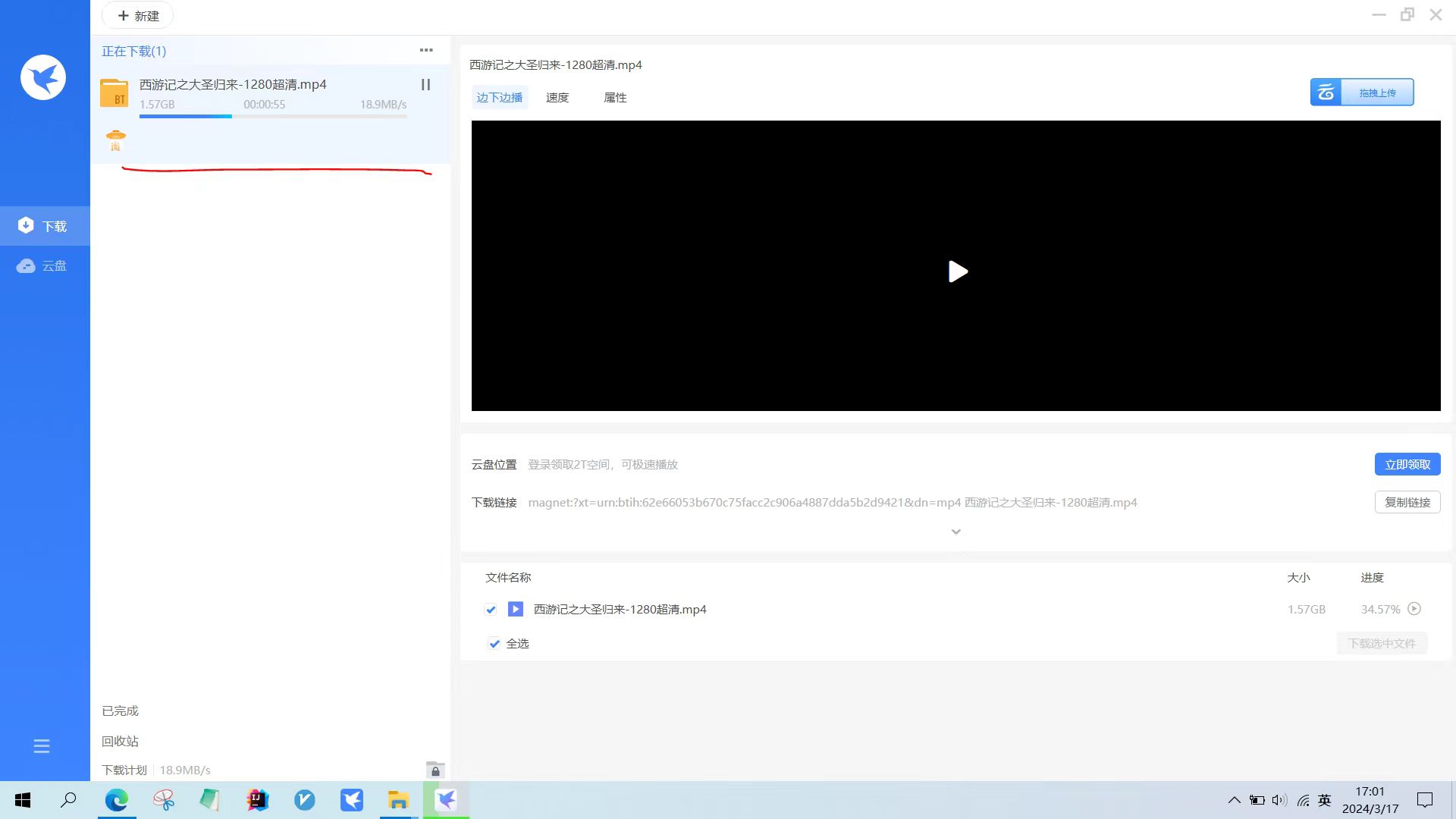Open Windows taskbar search
The width and height of the screenshot is (1456, 819).
tap(68, 800)
